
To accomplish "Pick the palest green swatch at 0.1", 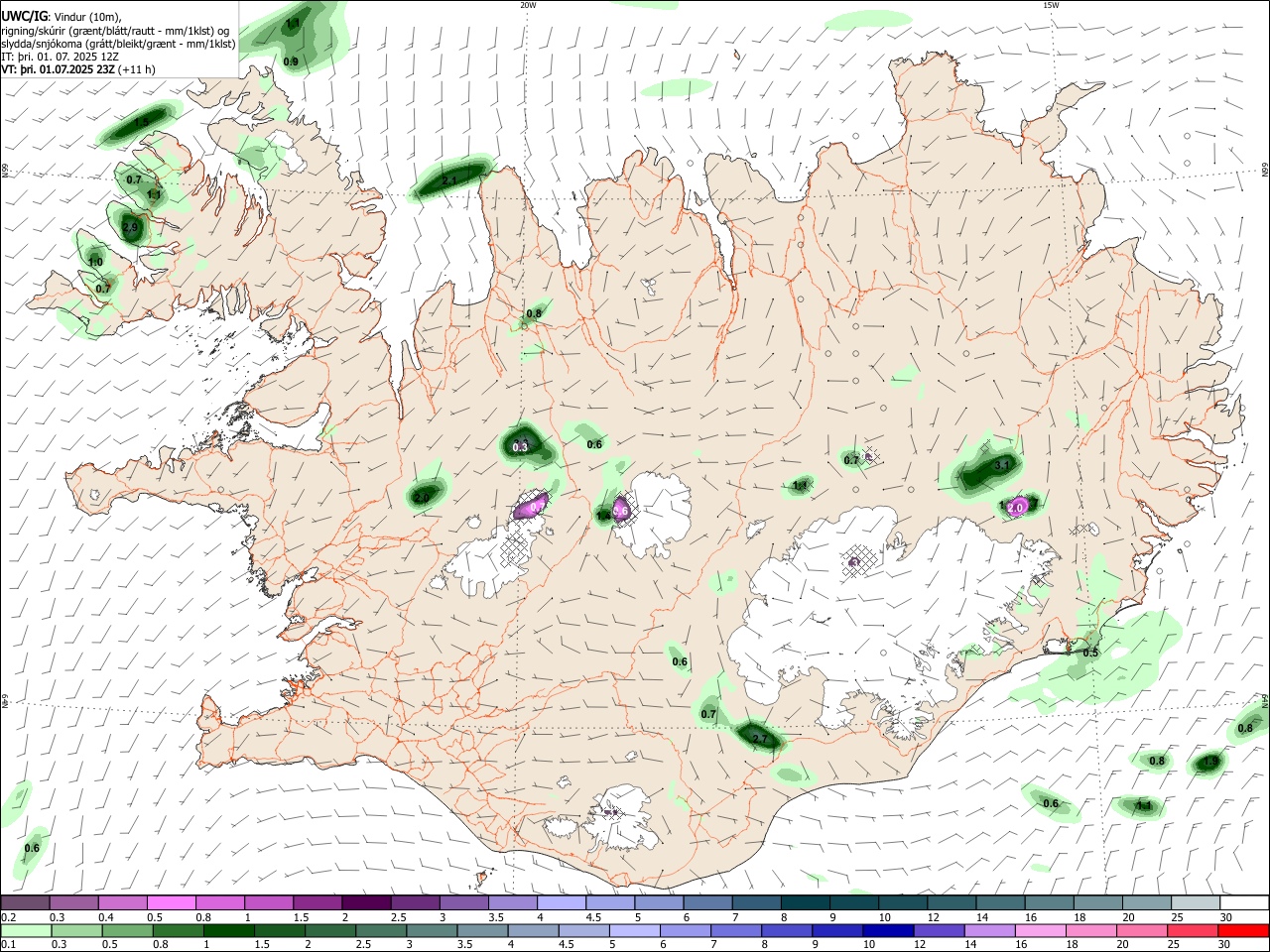I will [26, 930].
